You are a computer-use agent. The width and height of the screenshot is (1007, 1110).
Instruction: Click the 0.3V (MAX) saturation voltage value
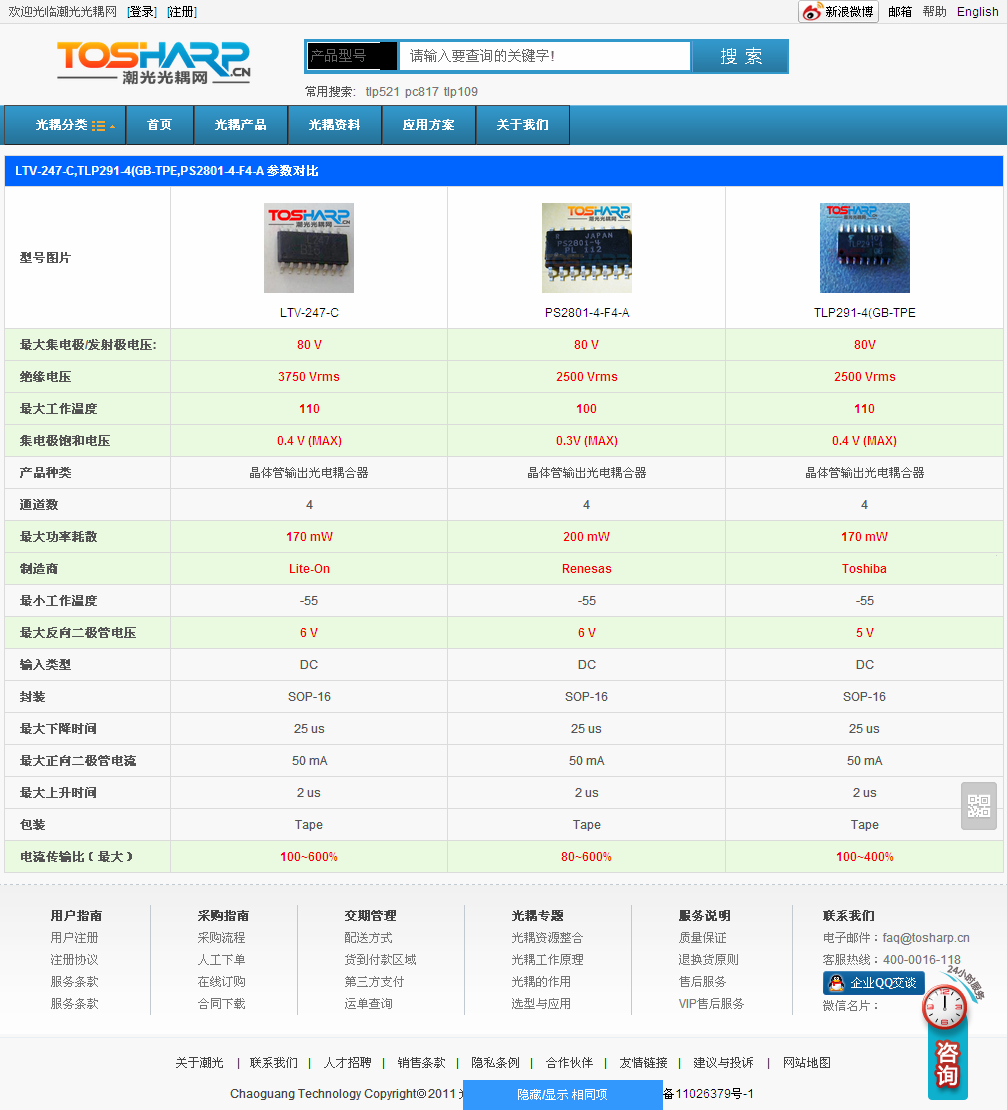click(587, 440)
